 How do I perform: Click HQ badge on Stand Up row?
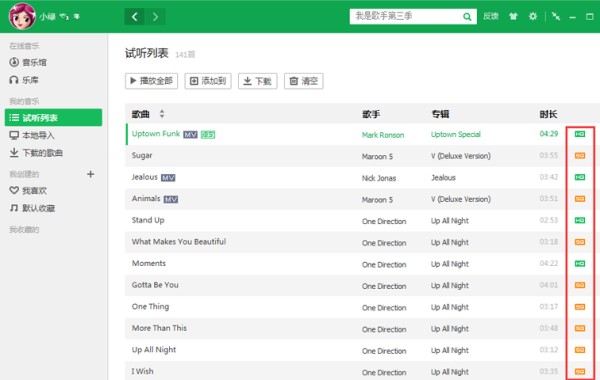[x=580, y=220]
